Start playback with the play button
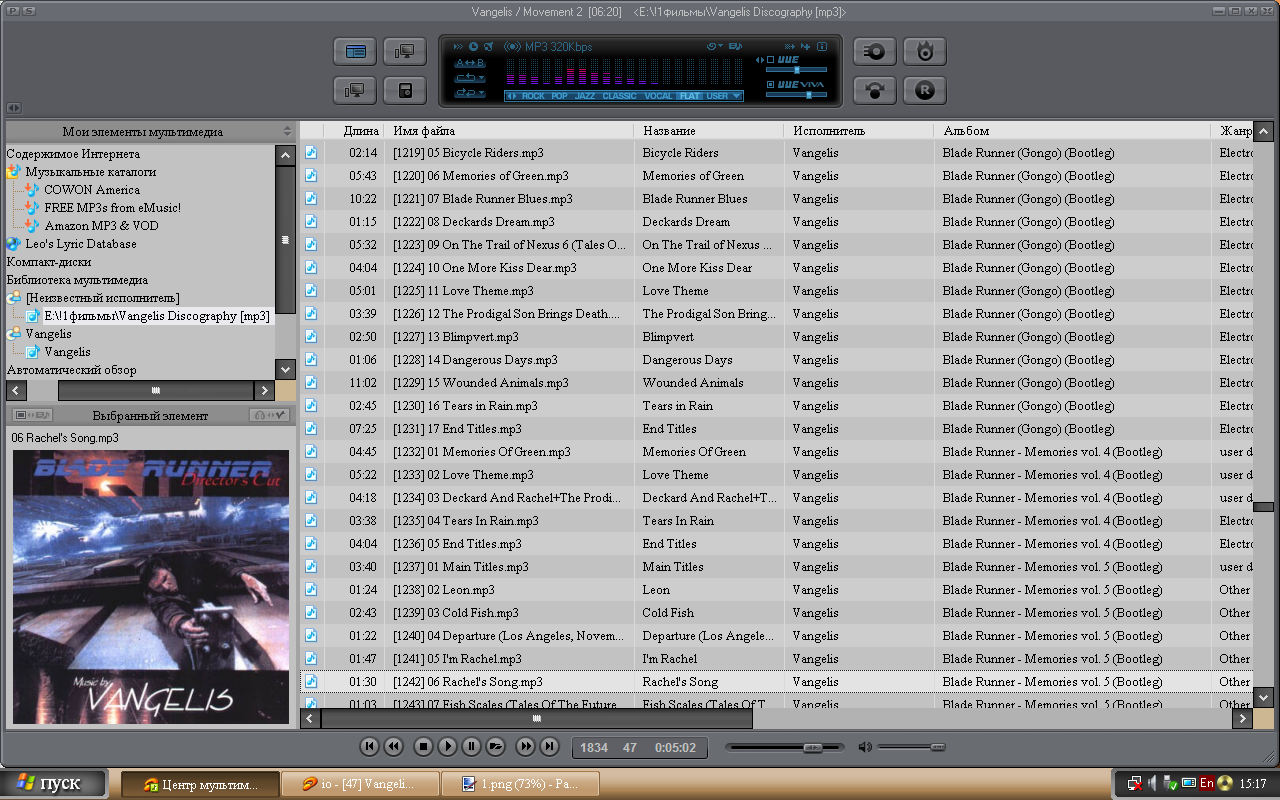The width and height of the screenshot is (1280, 800). 447,746
